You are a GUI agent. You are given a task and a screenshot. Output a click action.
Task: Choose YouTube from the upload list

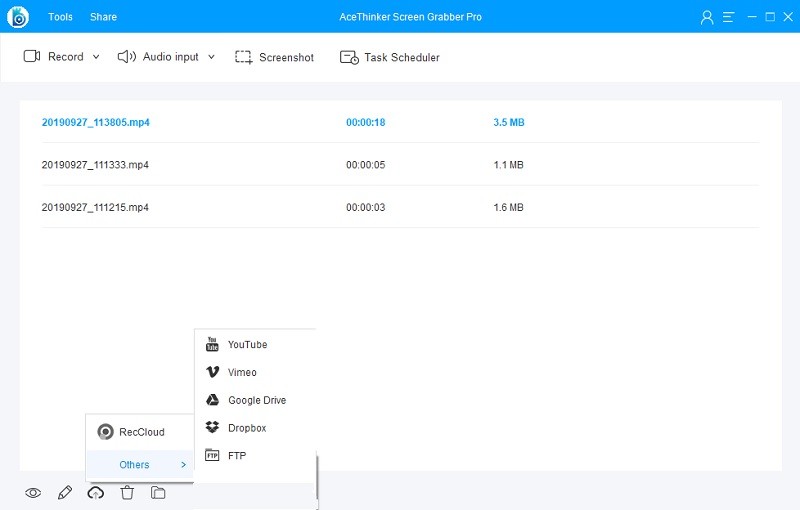[x=247, y=345]
